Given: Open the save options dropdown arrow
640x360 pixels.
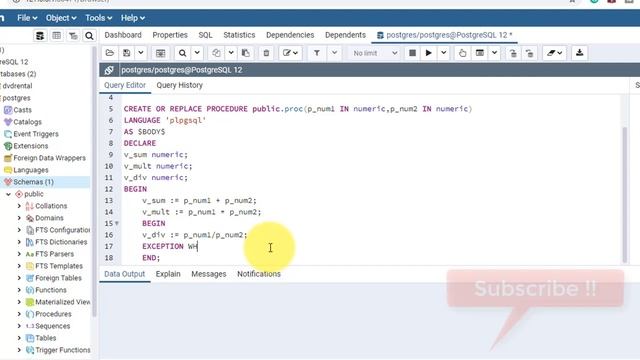Looking at the screenshot, I should pos(141,53).
